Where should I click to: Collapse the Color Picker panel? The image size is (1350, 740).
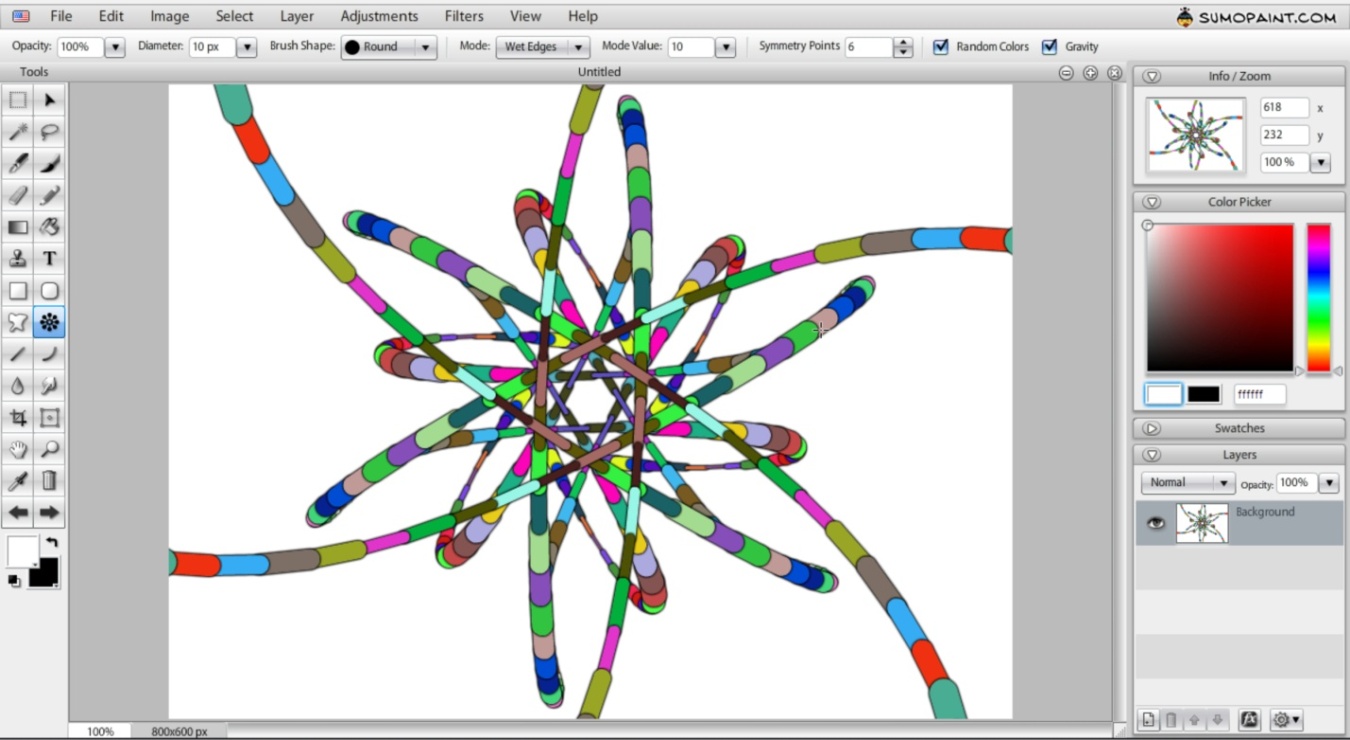pos(1151,202)
